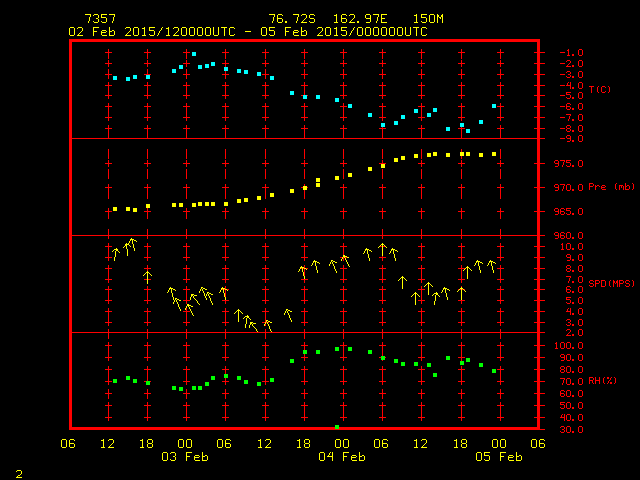Click the 30.0 humidity axis label
The height and width of the screenshot is (480, 640).
[571, 430]
